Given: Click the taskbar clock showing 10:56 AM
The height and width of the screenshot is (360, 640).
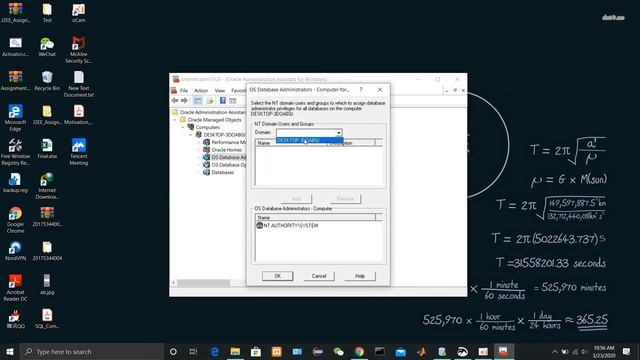Looking at the screenshot, I should click(x=604, y=351).
